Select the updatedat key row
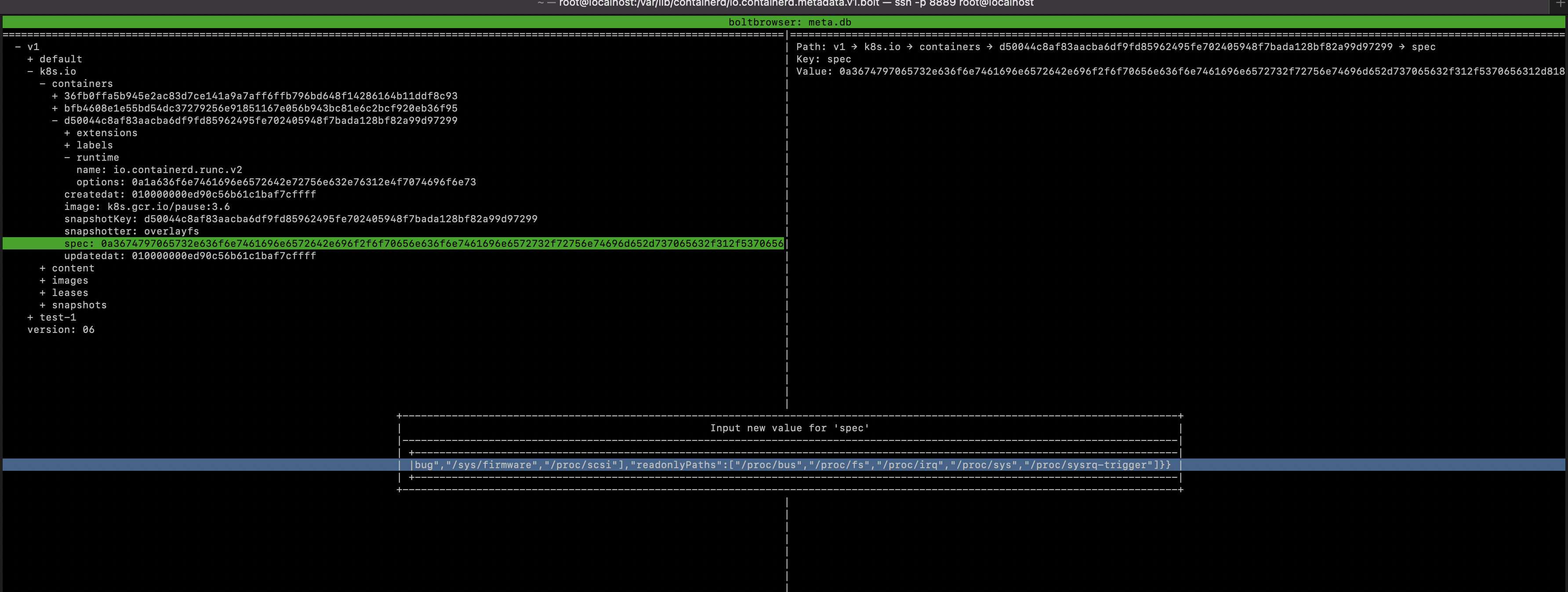The image size is (1568, 592). point(190,256)
